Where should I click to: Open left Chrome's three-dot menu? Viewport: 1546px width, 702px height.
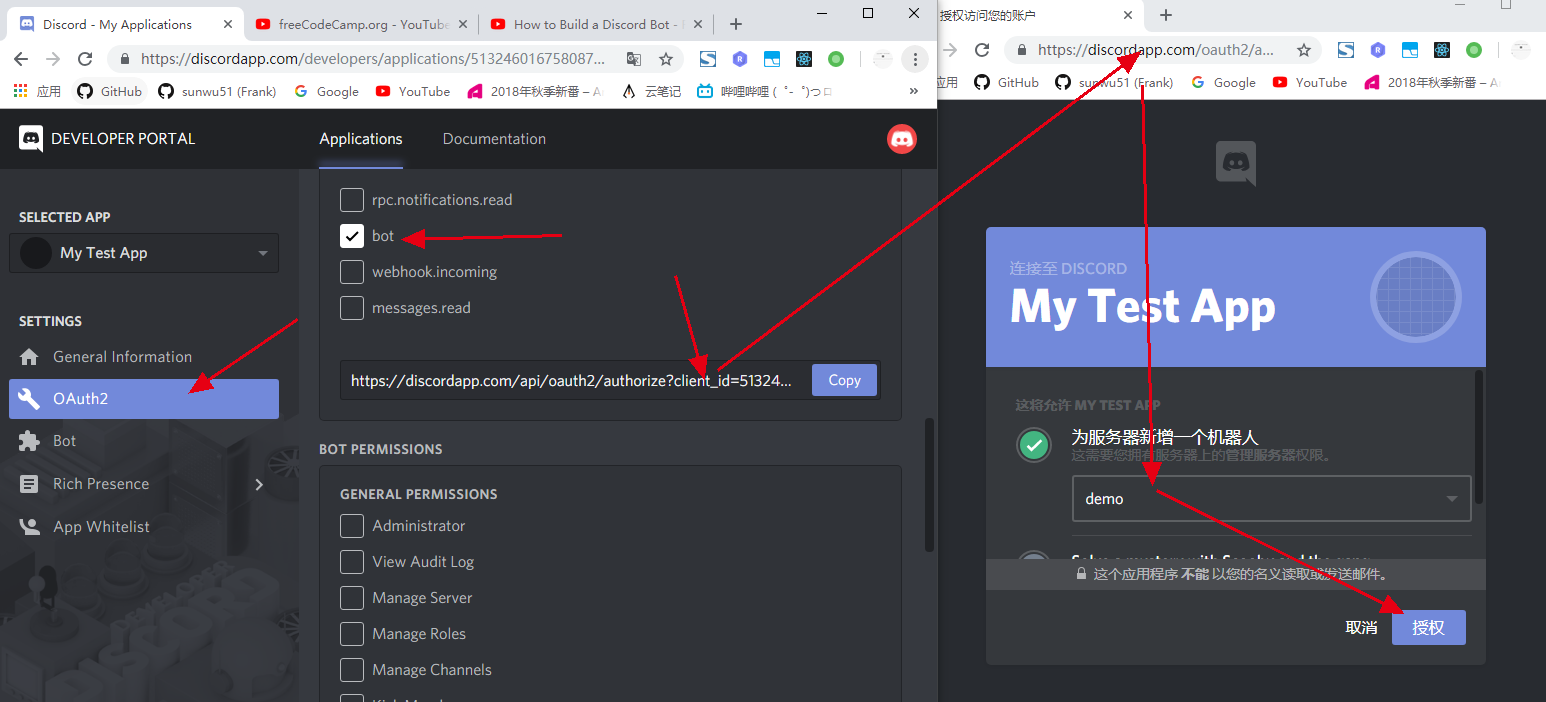915,59
